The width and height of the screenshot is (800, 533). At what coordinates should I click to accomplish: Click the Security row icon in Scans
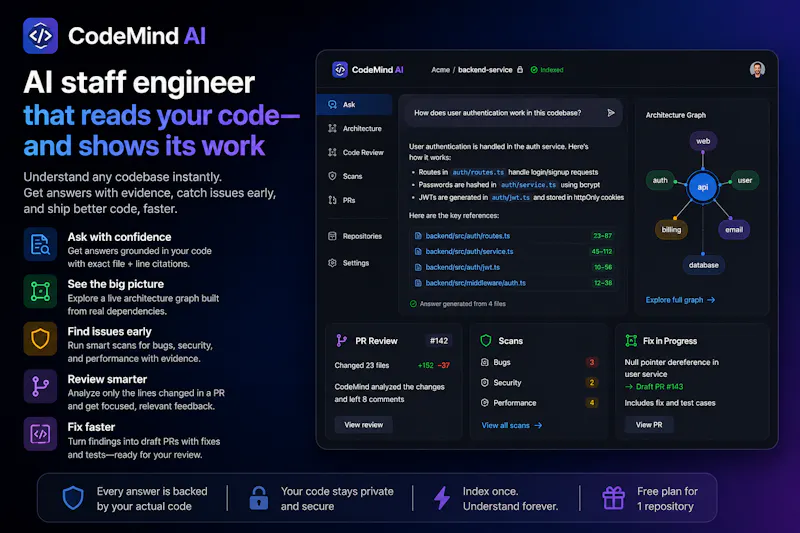[485, 383]
